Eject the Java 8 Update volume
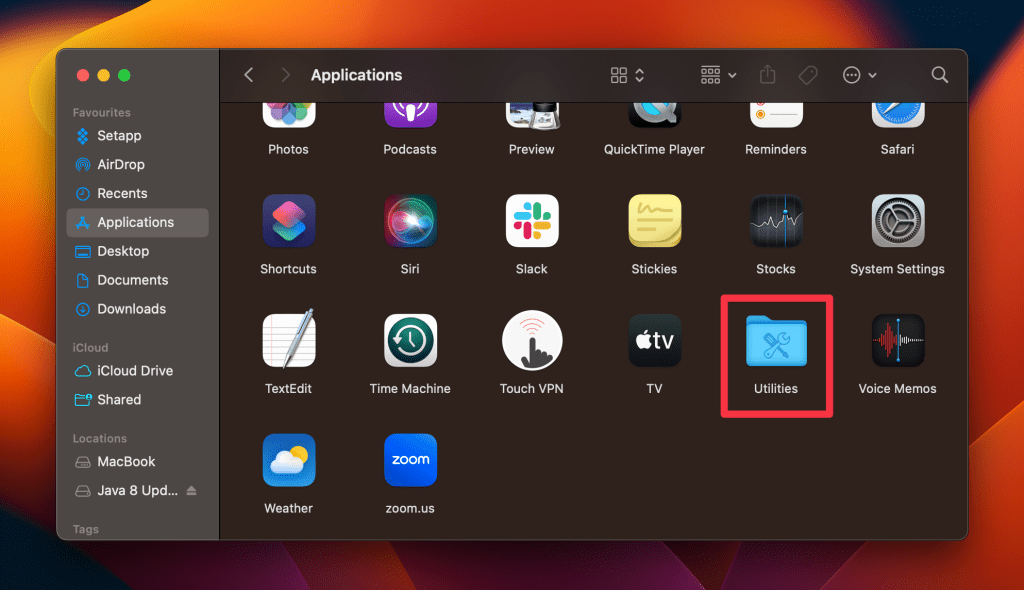Viewport: 1024px width, 590px height. (191, 490)
